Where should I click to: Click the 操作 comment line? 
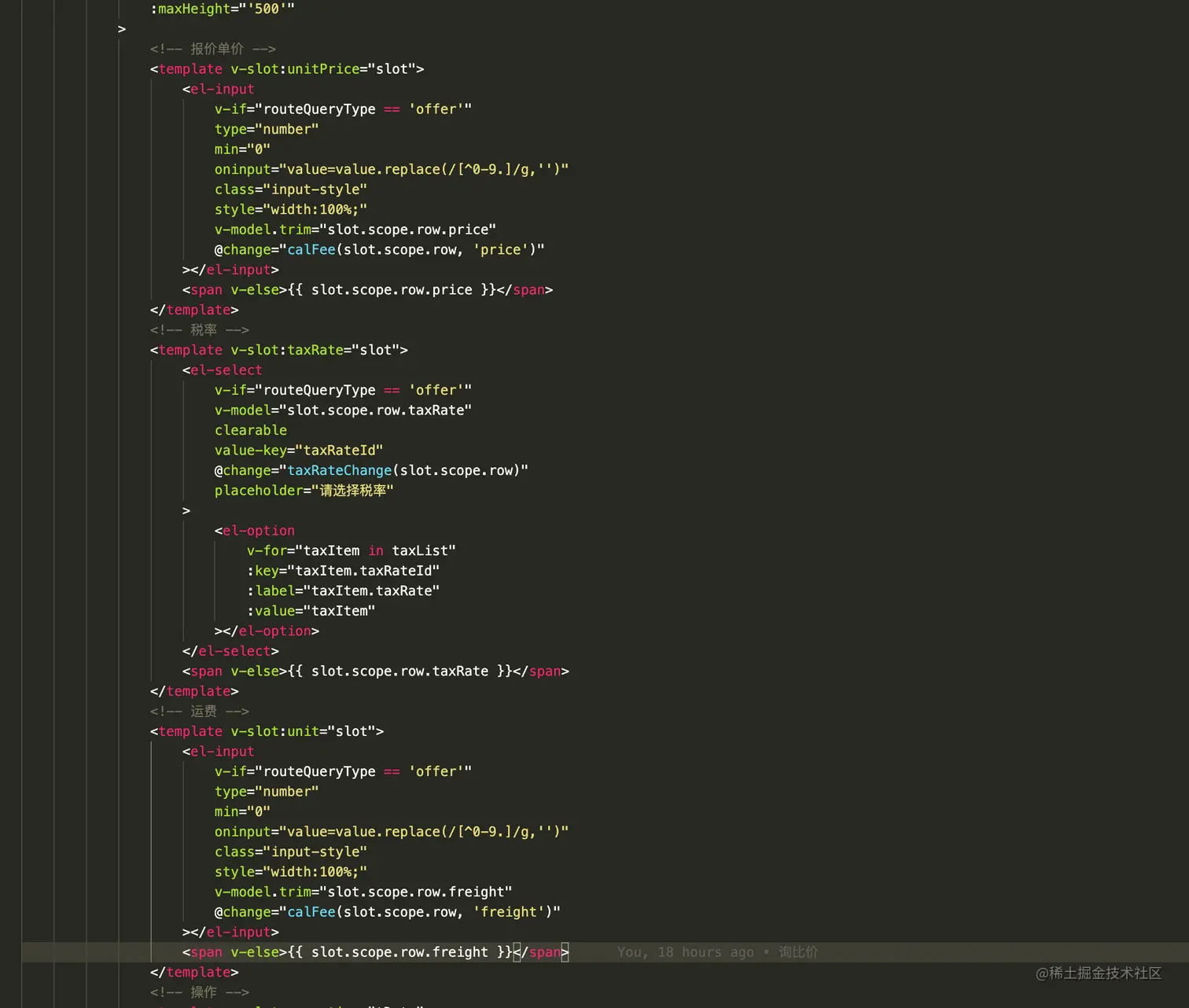tap(200, 992)
